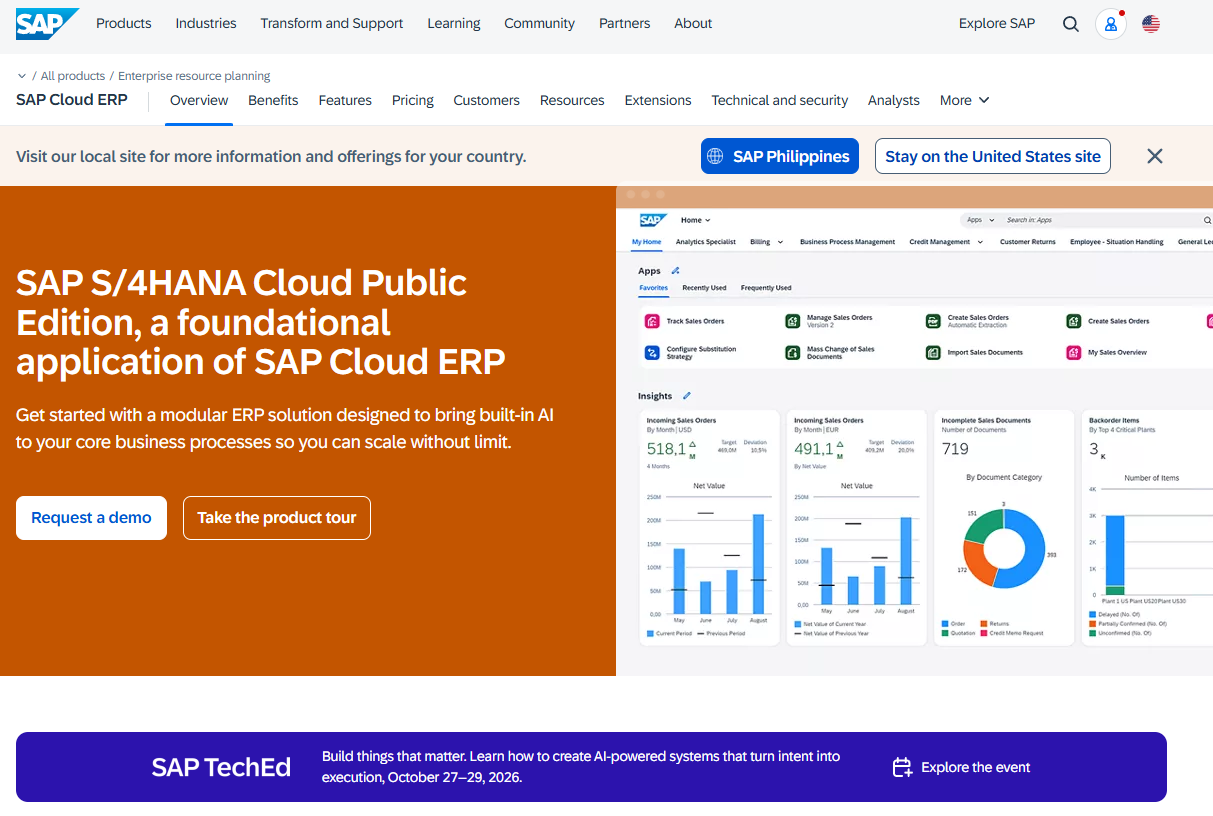This screenshot has width=1213, height=816.
Task: Switch to the Pricing tab
Action: point(413,100)
